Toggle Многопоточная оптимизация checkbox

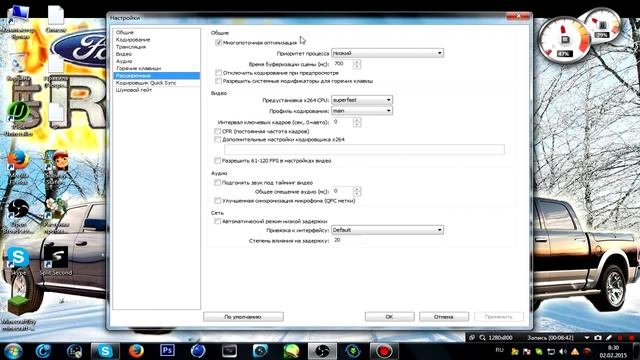click(218, 42)
